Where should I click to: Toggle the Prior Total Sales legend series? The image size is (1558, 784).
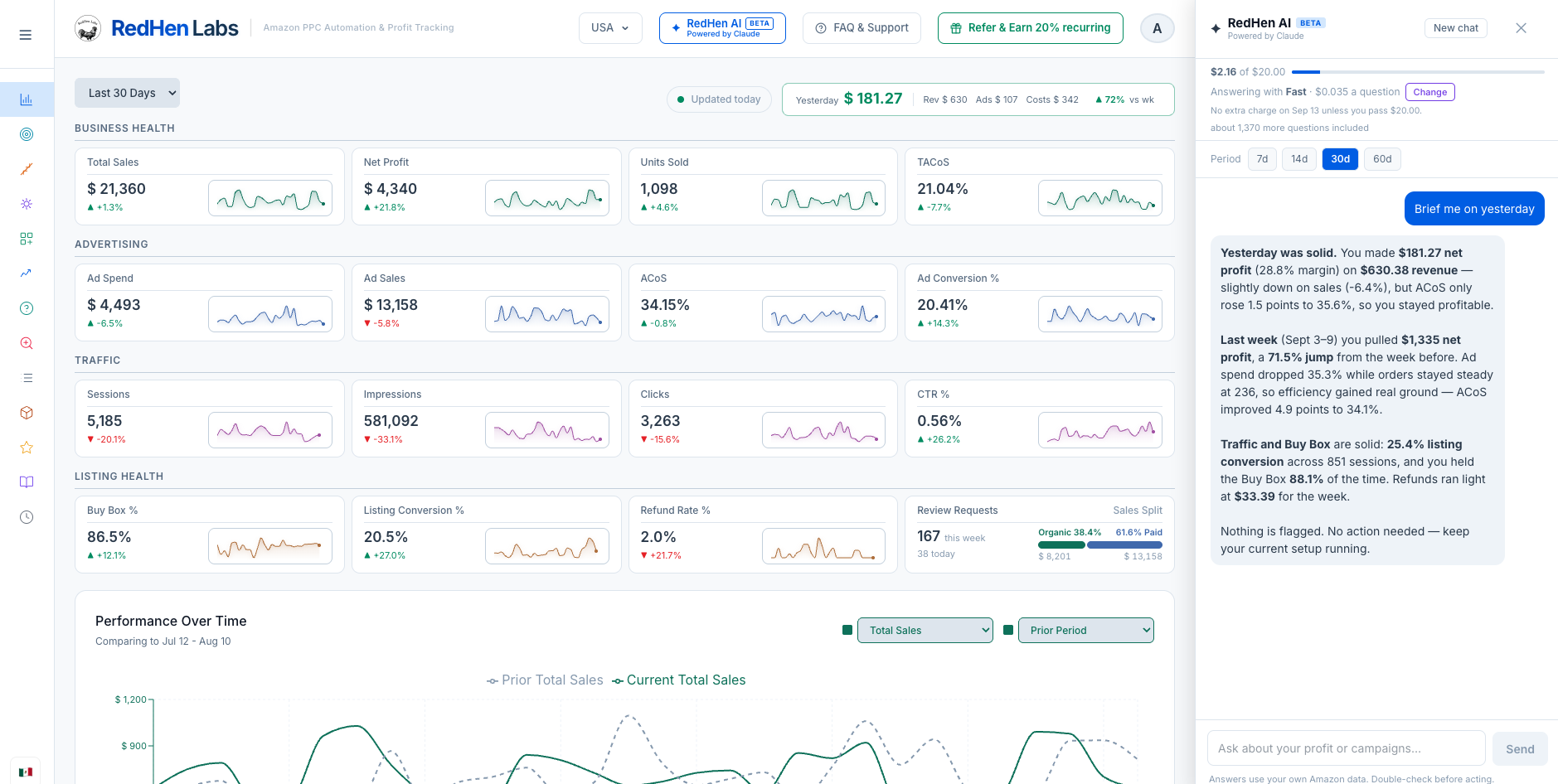tap(545, 680)
